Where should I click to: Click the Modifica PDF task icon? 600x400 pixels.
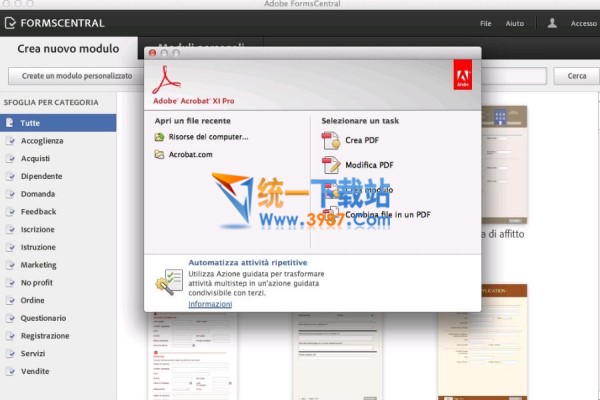(x=331, y=165)
